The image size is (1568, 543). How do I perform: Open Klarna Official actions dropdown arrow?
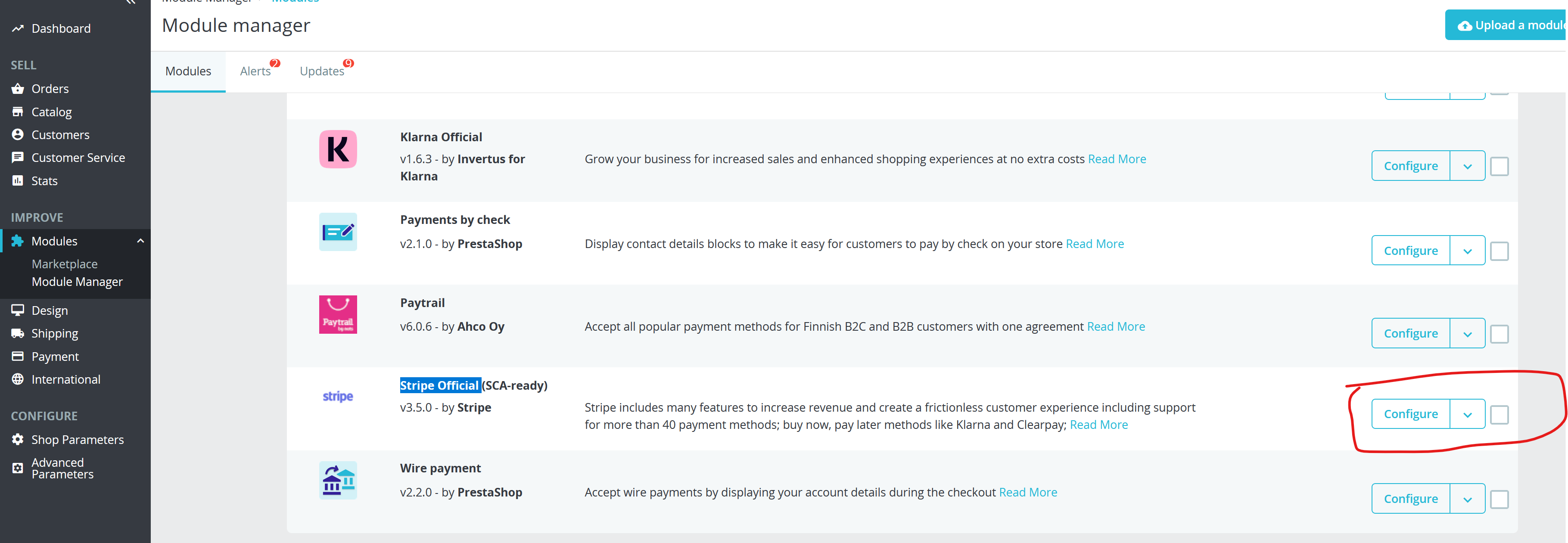[x=1468, y=166]
